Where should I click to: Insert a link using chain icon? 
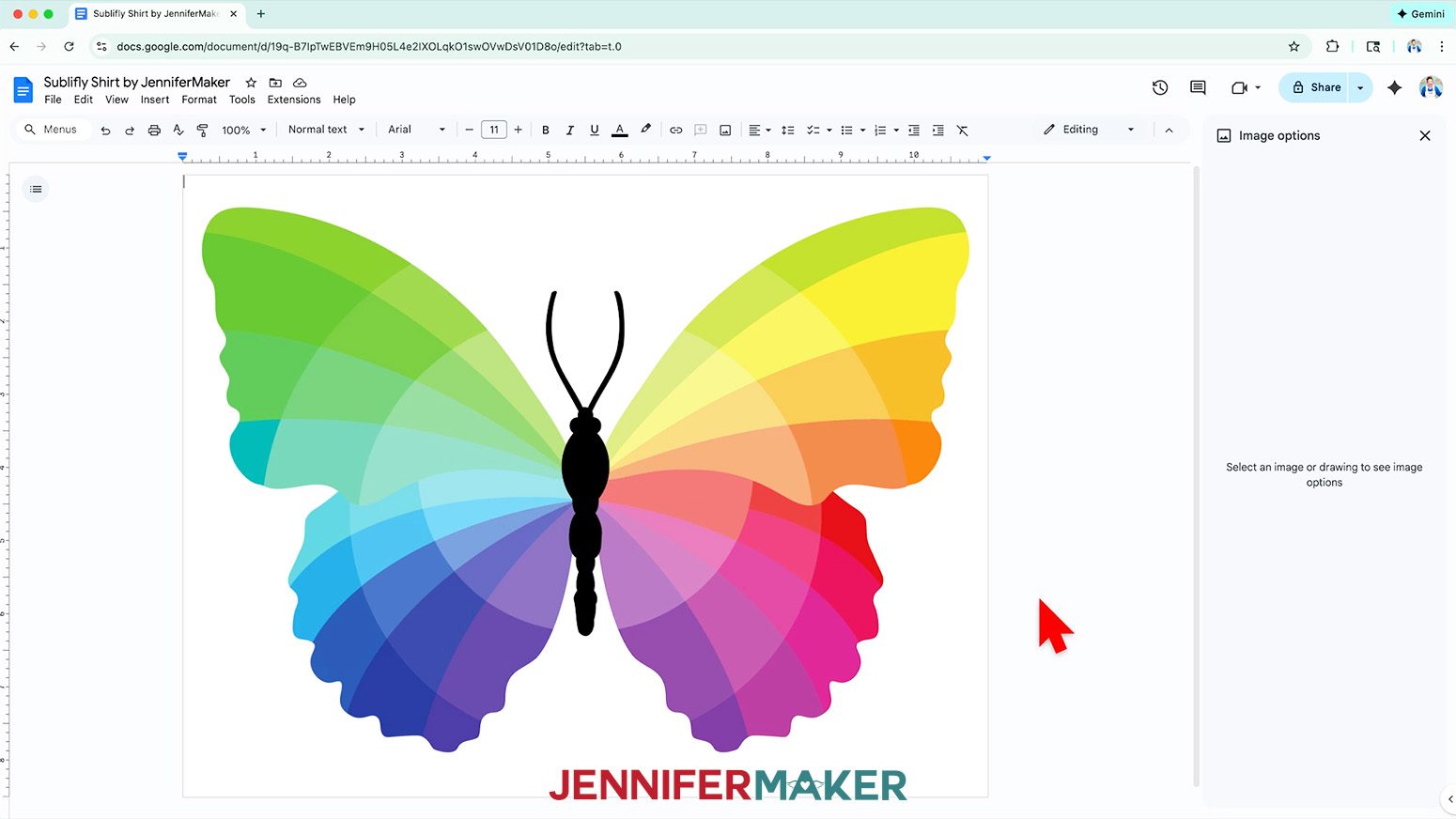click(675, 131)
